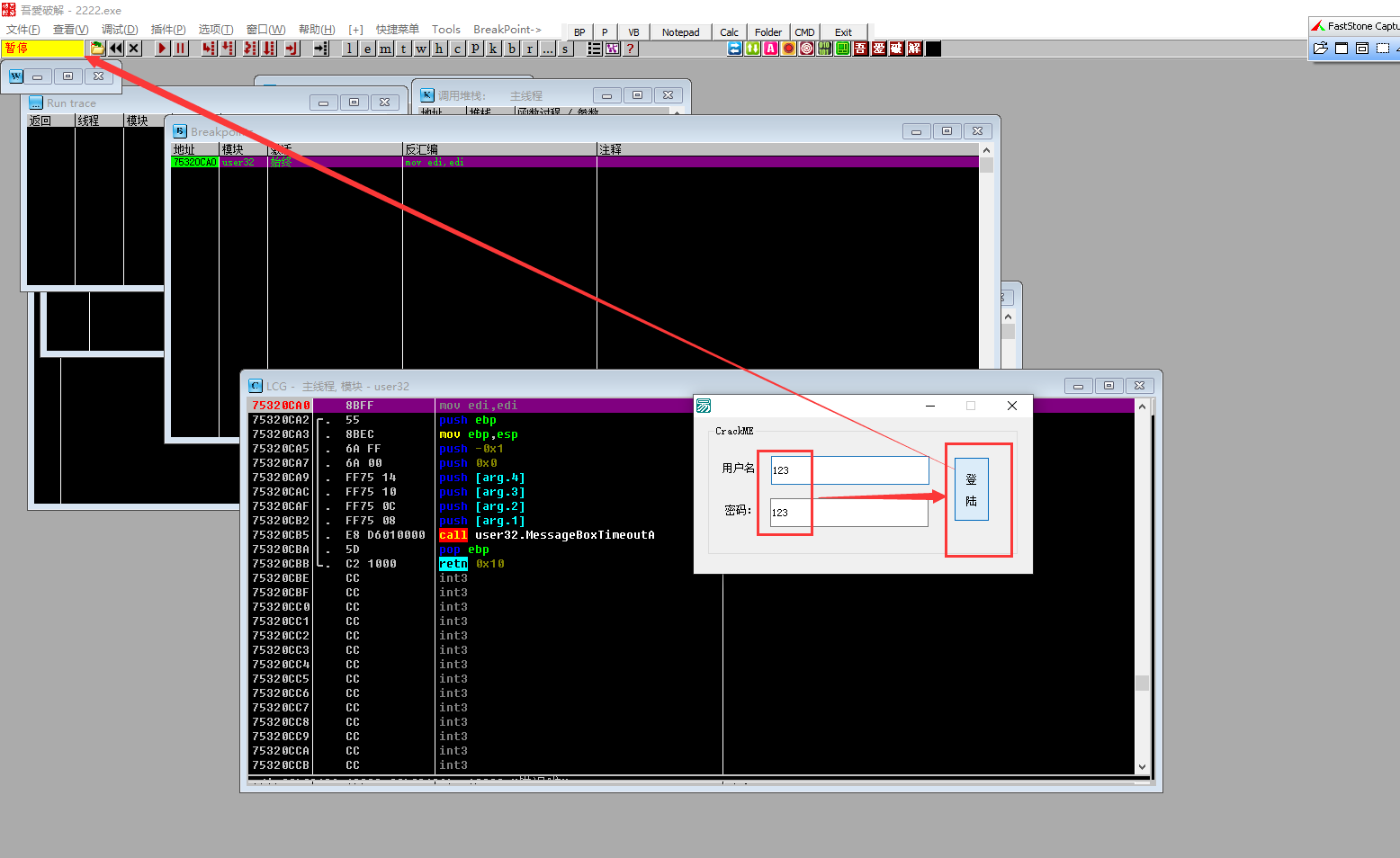The height and width of the screenshot is (858, 1400).
Task: Click the Step into icon
Action: pos(209,49)
